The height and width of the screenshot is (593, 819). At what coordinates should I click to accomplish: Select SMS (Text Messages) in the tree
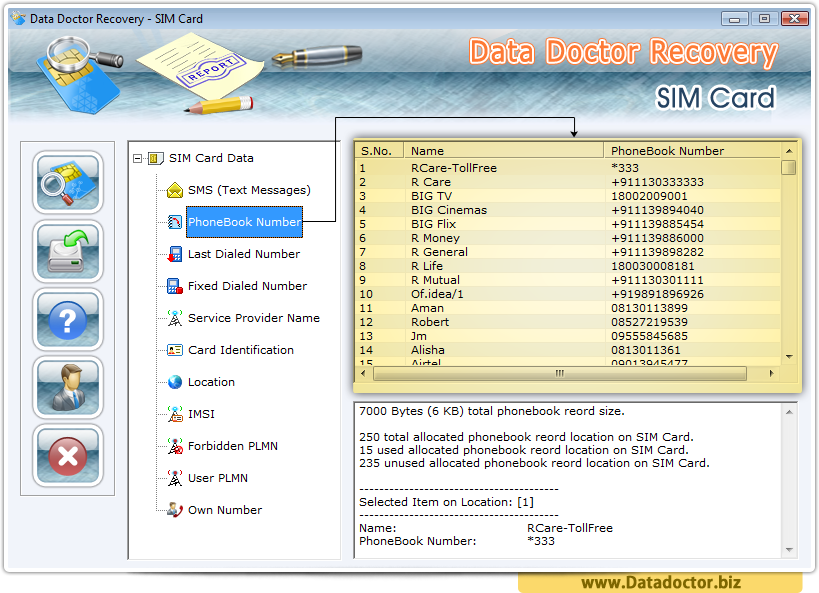[249, 190]
